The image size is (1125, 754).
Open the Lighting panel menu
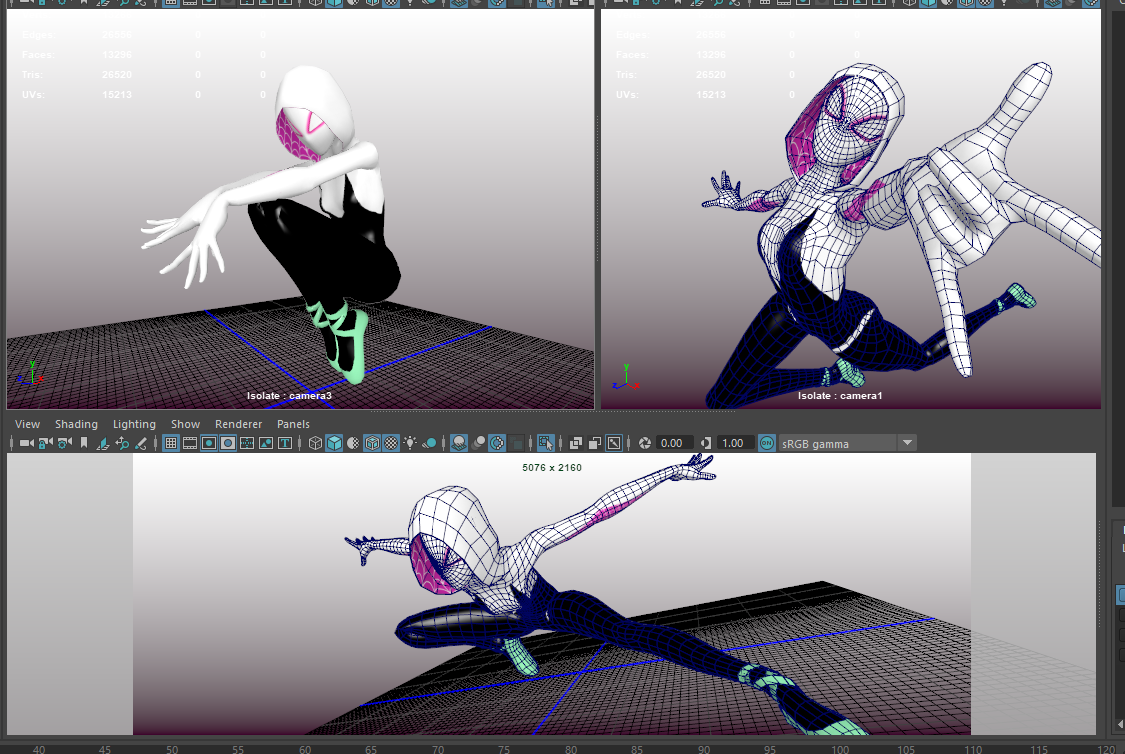(134, 424)
